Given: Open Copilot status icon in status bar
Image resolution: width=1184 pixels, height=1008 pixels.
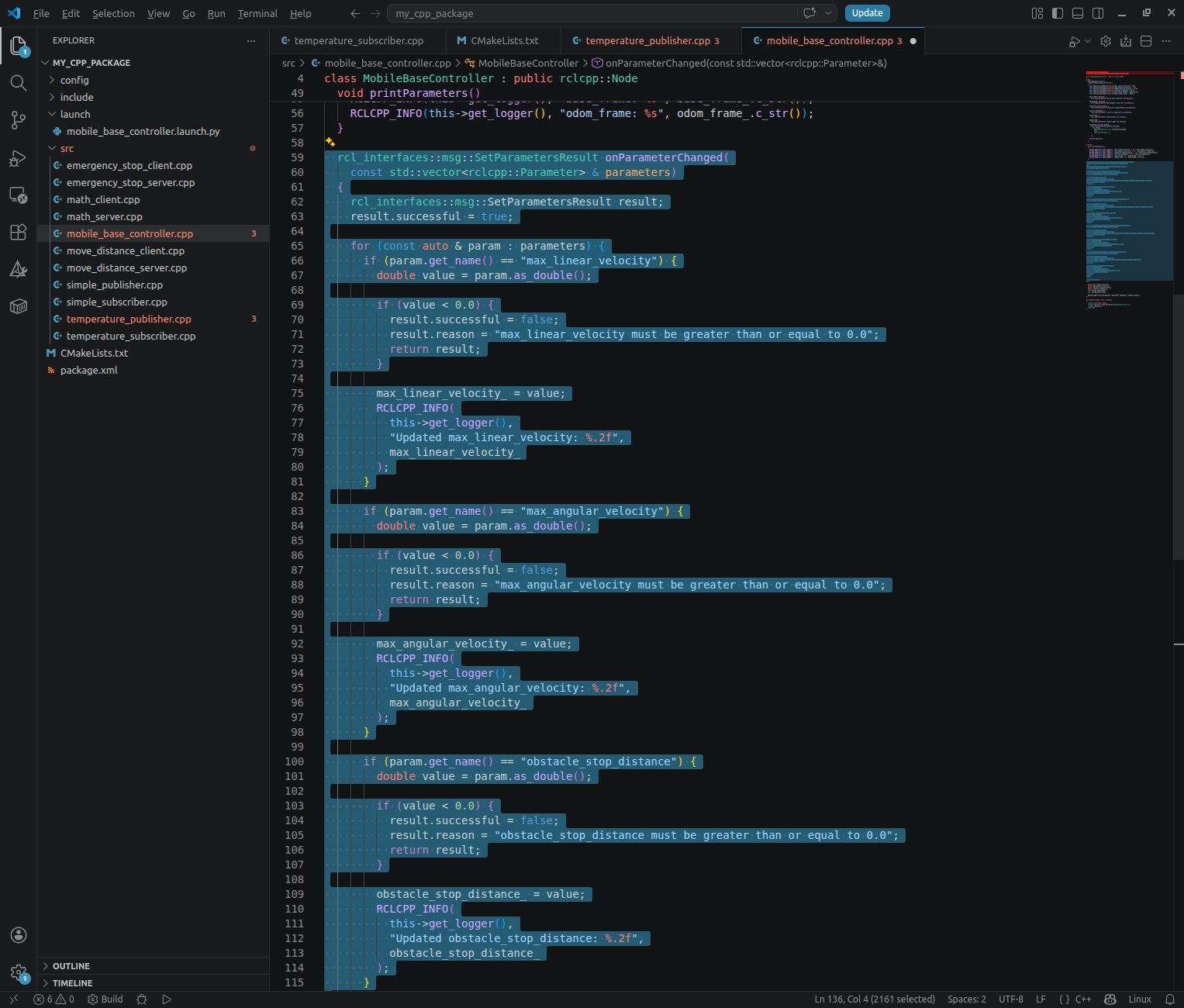Looking at the screenshot, I should (x=1110, y=999).
